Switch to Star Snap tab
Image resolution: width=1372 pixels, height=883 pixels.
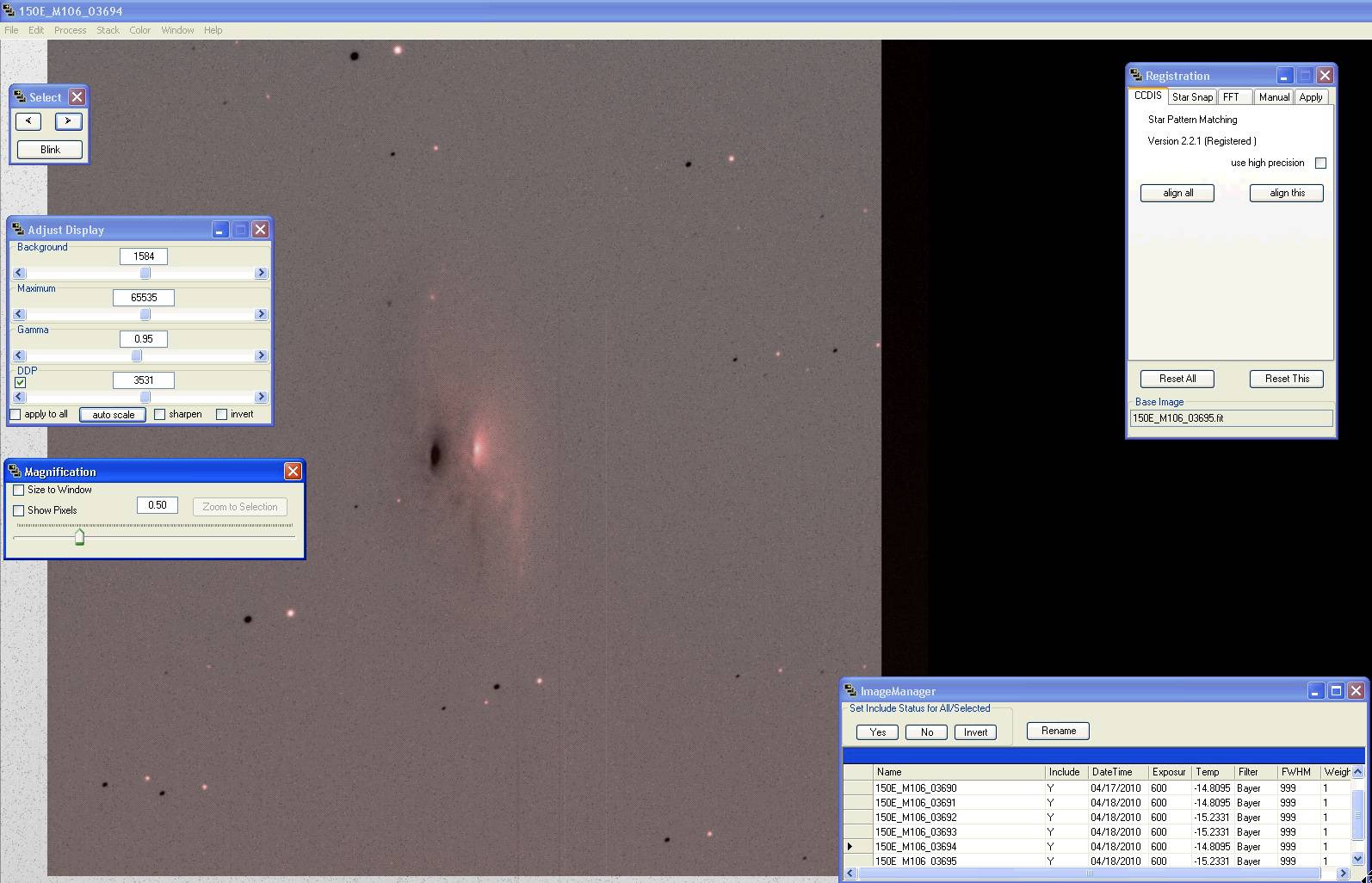(1192, 97)
